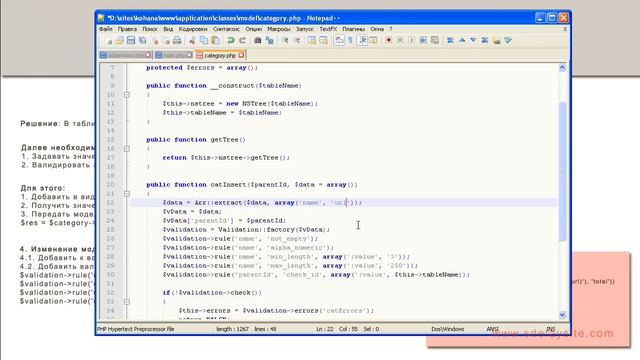
Task: Open the ? help menu
Action: click(x=391, y=29)
